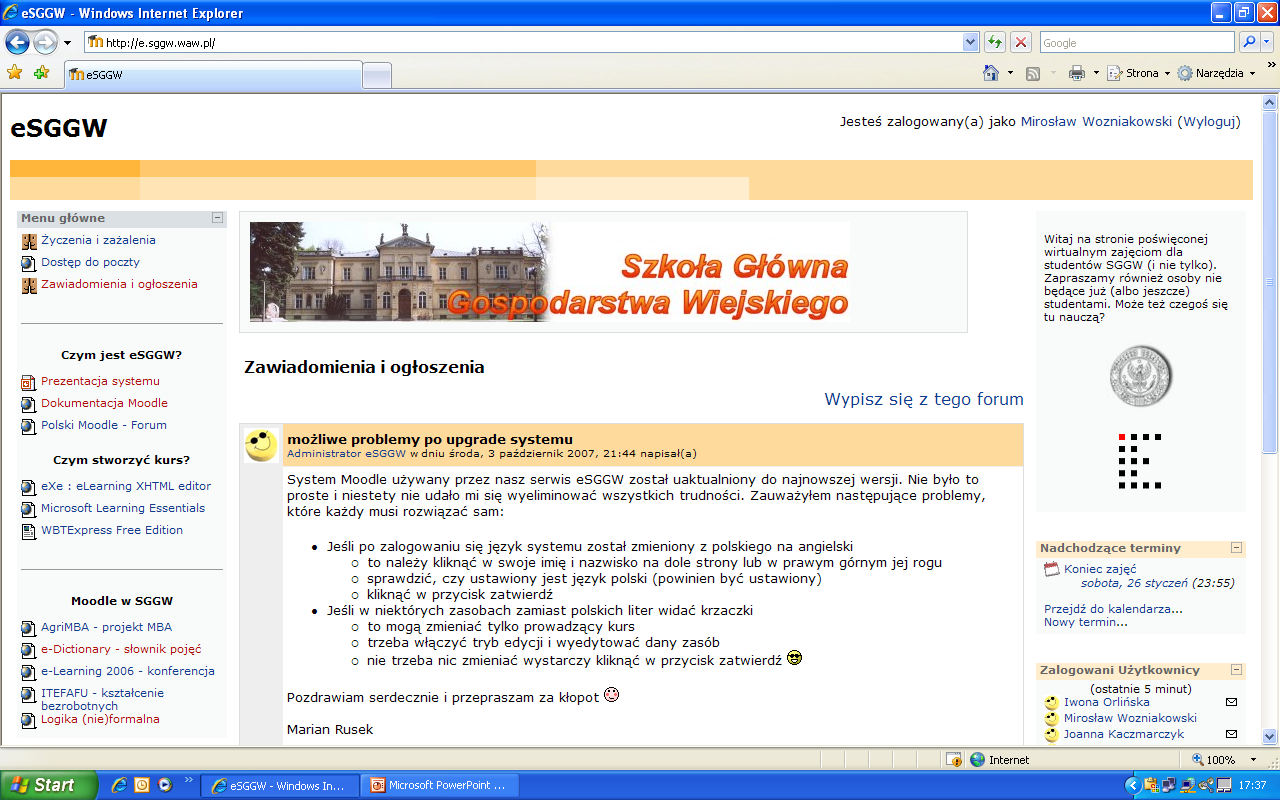This screenshot has width=1280, height=800.
Task: Click the icon beside eXe eLearning XHTML editor
Action: point(29,487)
